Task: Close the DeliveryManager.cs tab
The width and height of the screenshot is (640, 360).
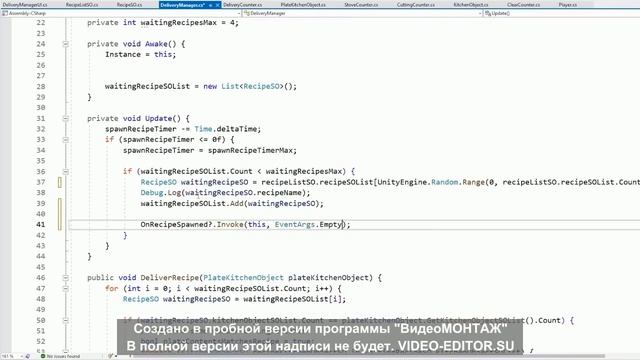Action: coord(218,5)
